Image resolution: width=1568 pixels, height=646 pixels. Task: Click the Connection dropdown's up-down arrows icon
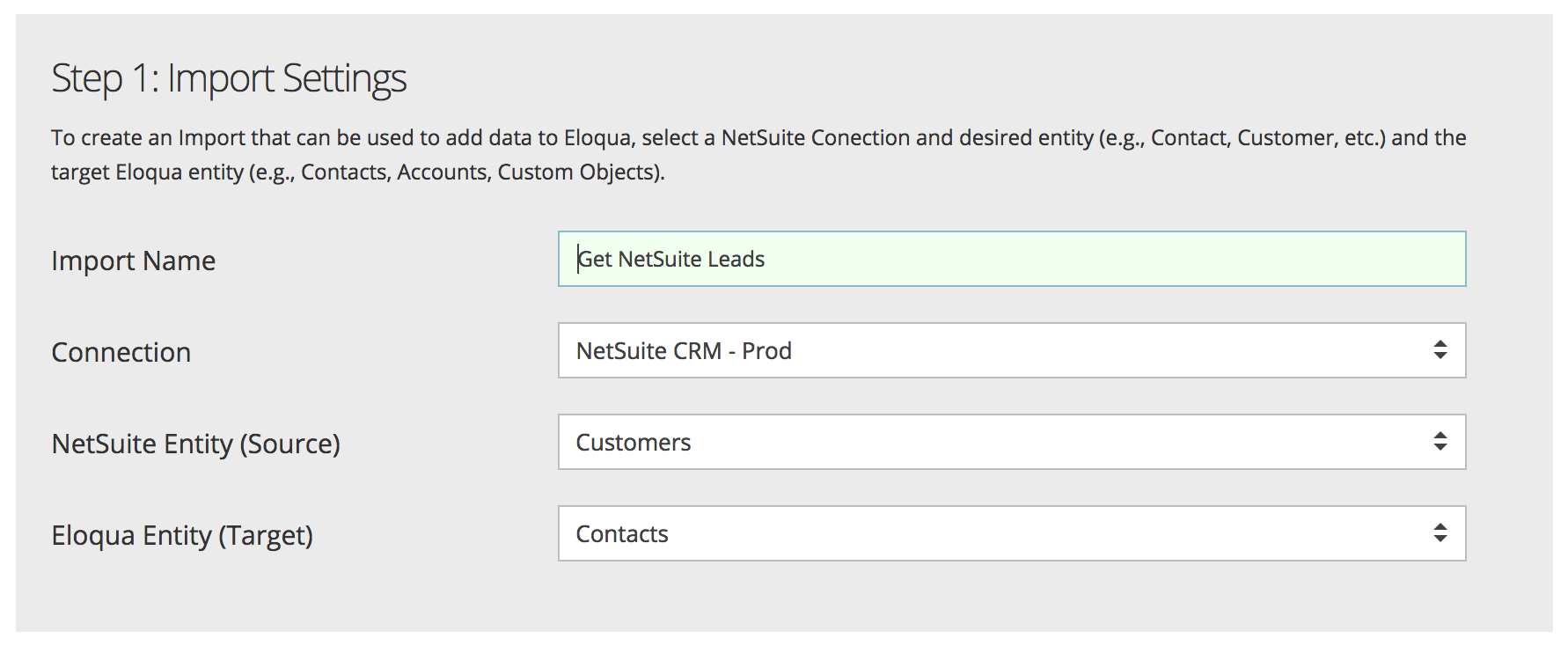point(1440,350)
